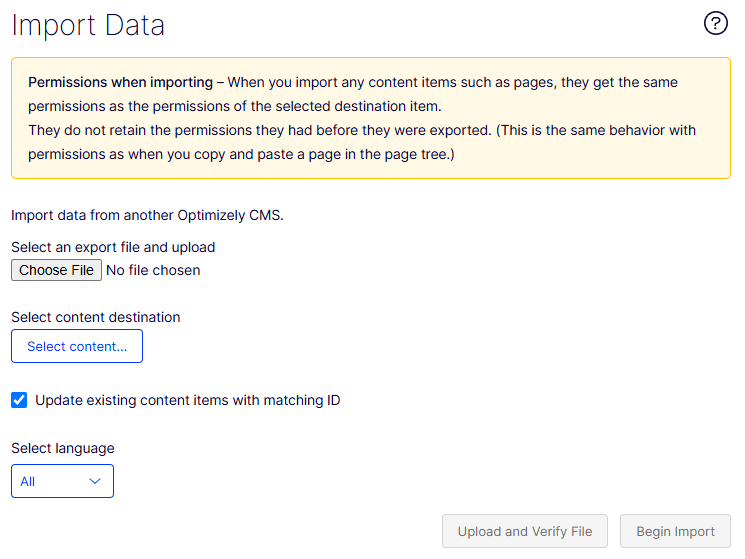Open the Select content... destination picker
Screen dimensions: 745x559
coord(77,346)
